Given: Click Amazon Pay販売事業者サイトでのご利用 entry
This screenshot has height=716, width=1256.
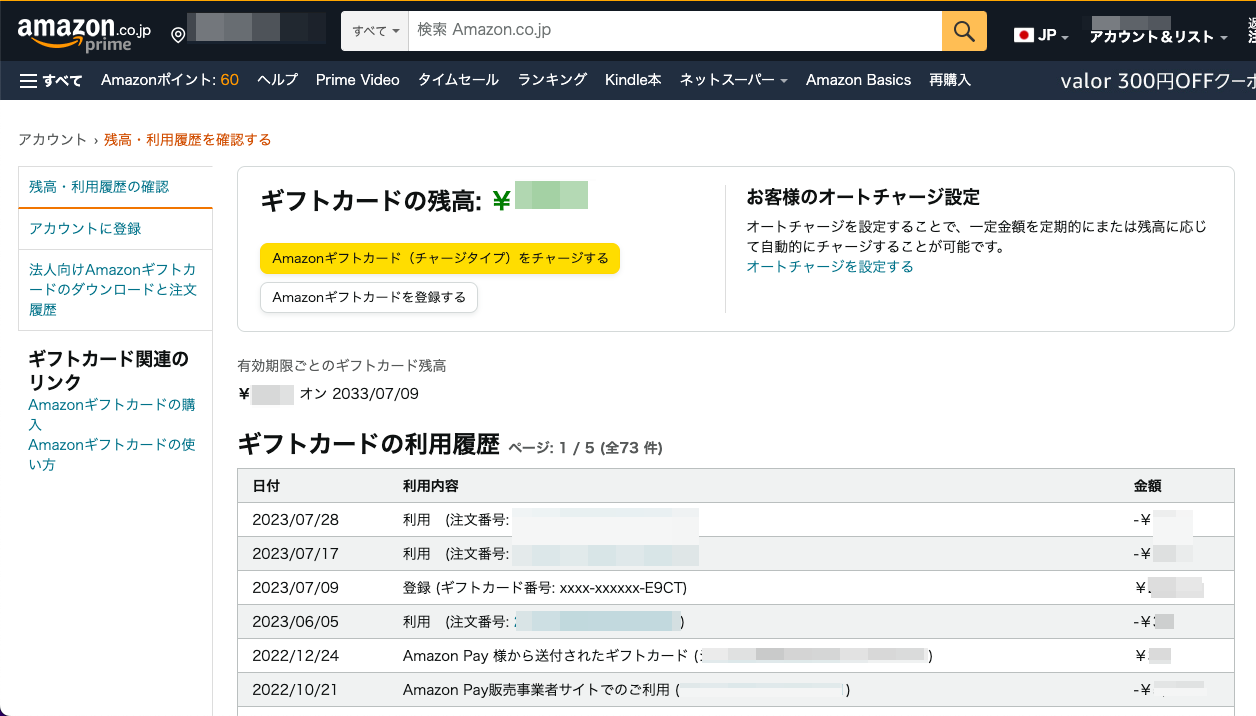Looking at the screenshot, I should 627,690.
